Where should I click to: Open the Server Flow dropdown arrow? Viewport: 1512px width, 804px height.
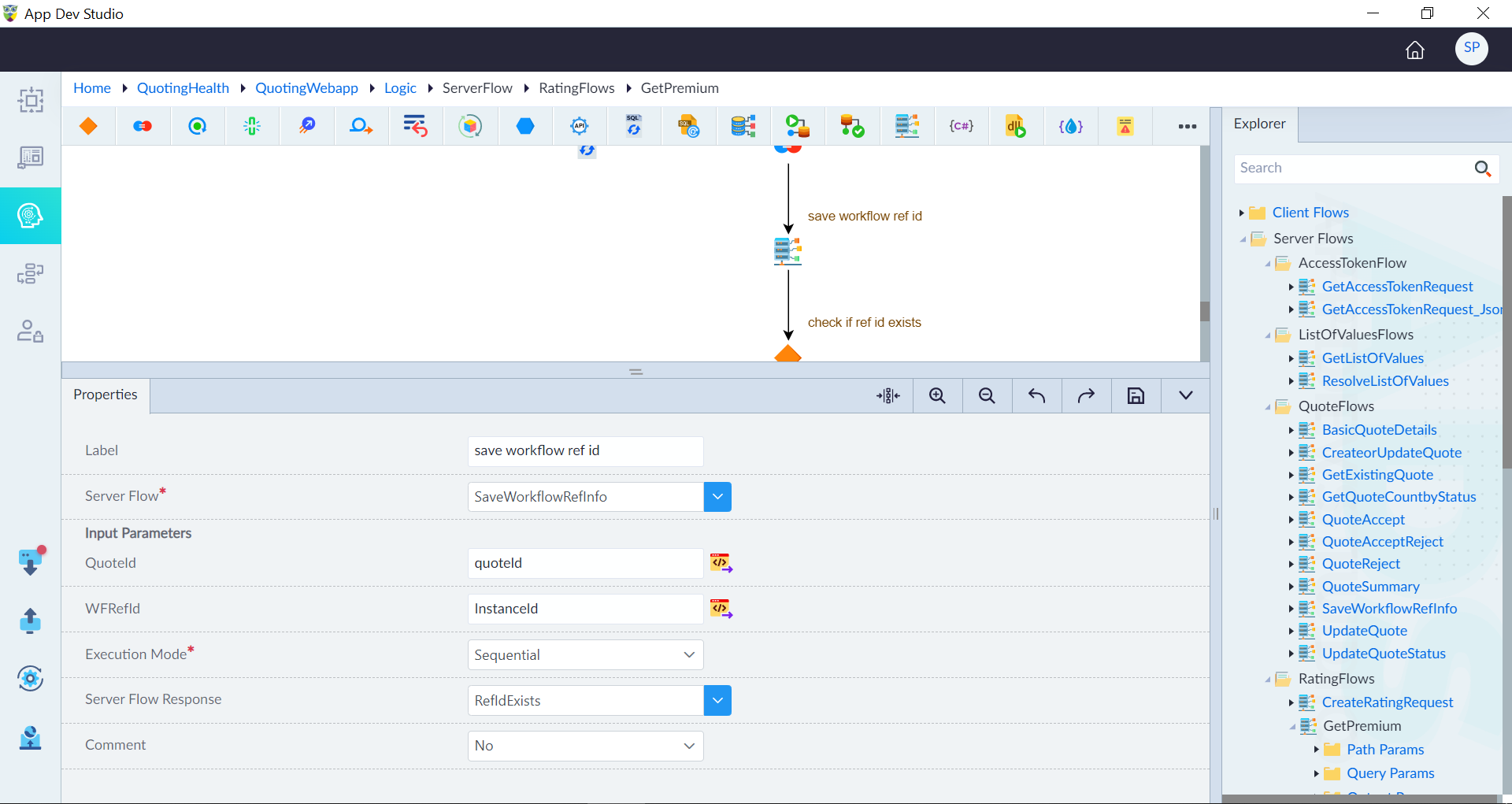click(717, 497)
